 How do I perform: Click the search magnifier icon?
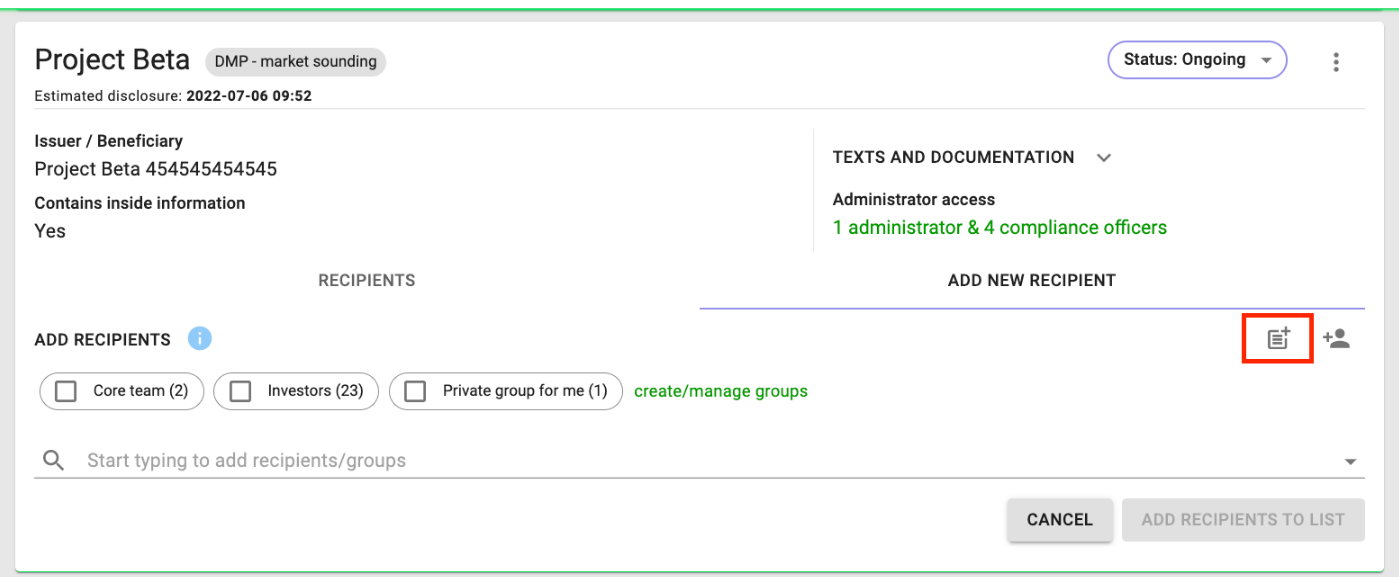54,461
